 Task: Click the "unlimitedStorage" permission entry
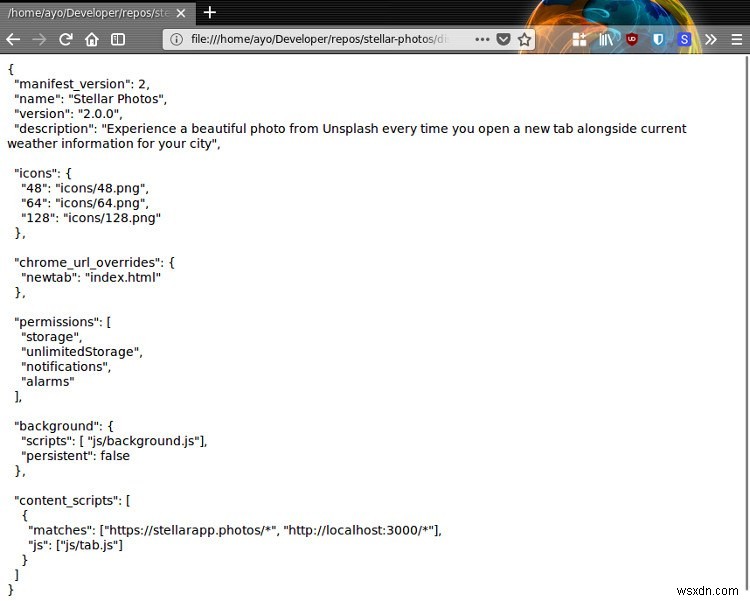(82, 352)
